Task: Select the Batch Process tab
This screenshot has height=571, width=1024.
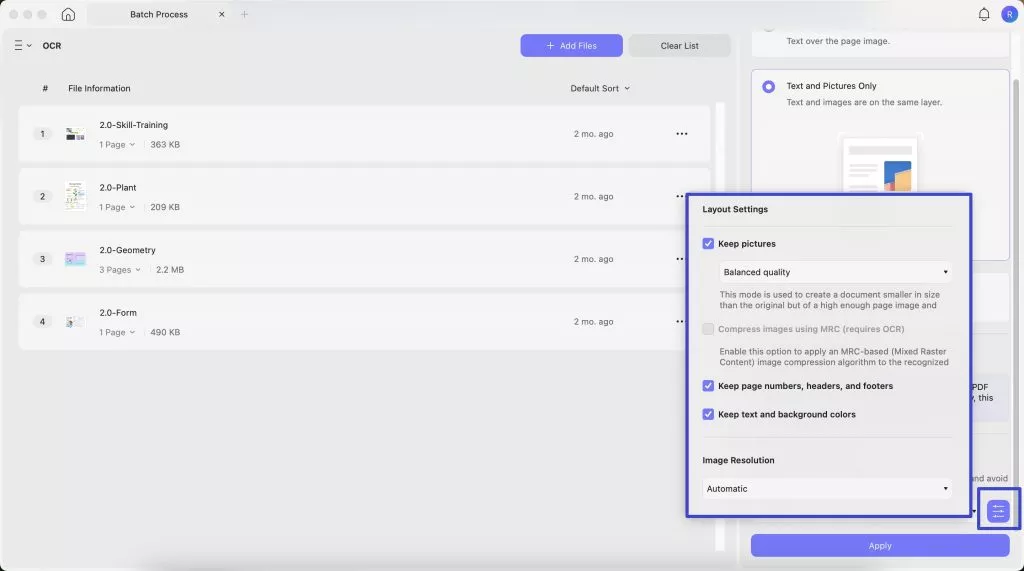Action: pos(159,14)
